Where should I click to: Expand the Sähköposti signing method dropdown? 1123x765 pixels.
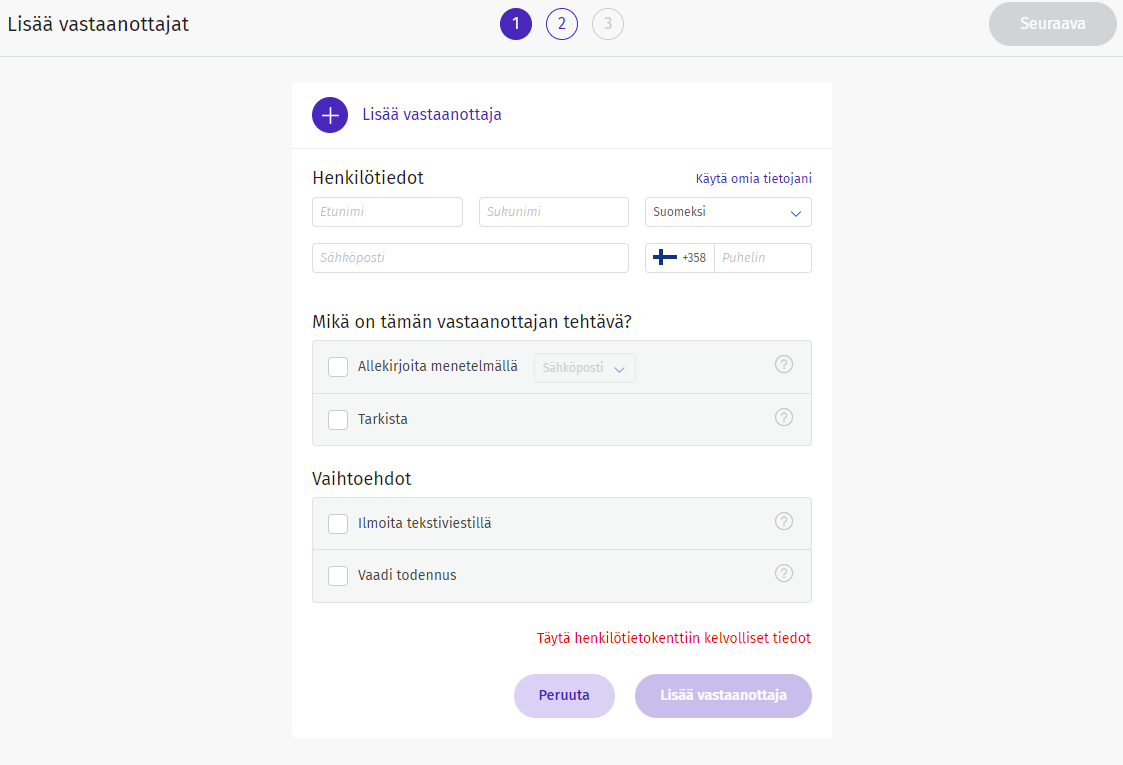pyautogui.click(x=585, y=368)
